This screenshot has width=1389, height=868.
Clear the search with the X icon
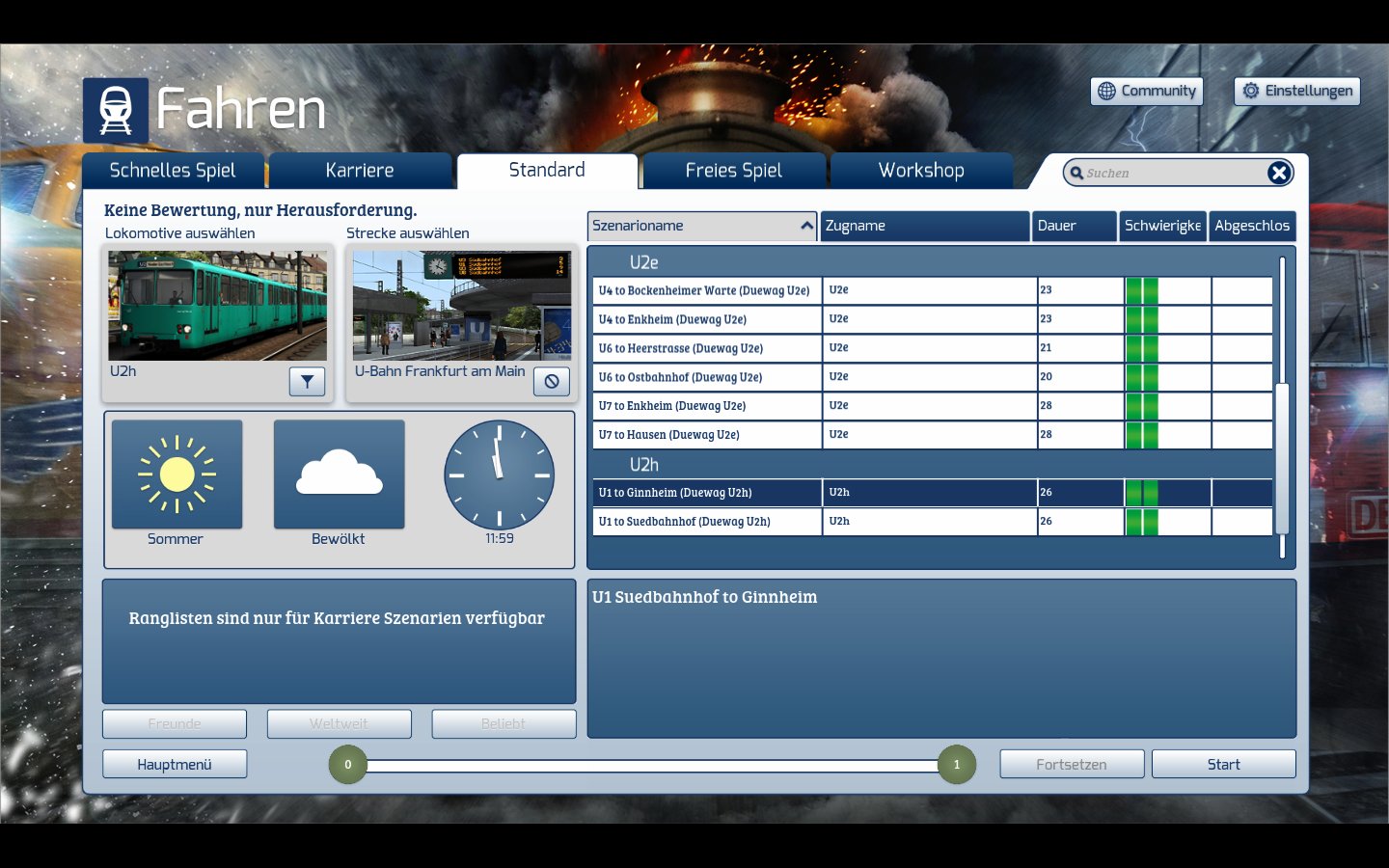(1278, 173)
